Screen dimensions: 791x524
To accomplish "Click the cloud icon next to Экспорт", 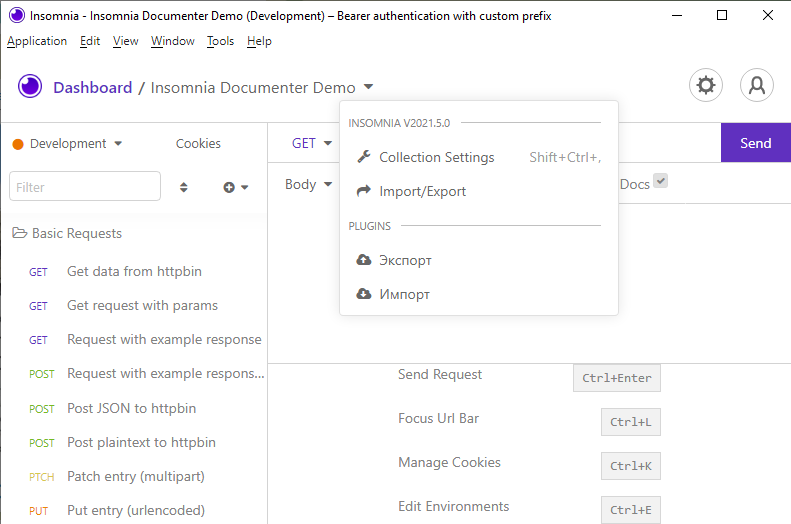I will click(x=364, y=260).
